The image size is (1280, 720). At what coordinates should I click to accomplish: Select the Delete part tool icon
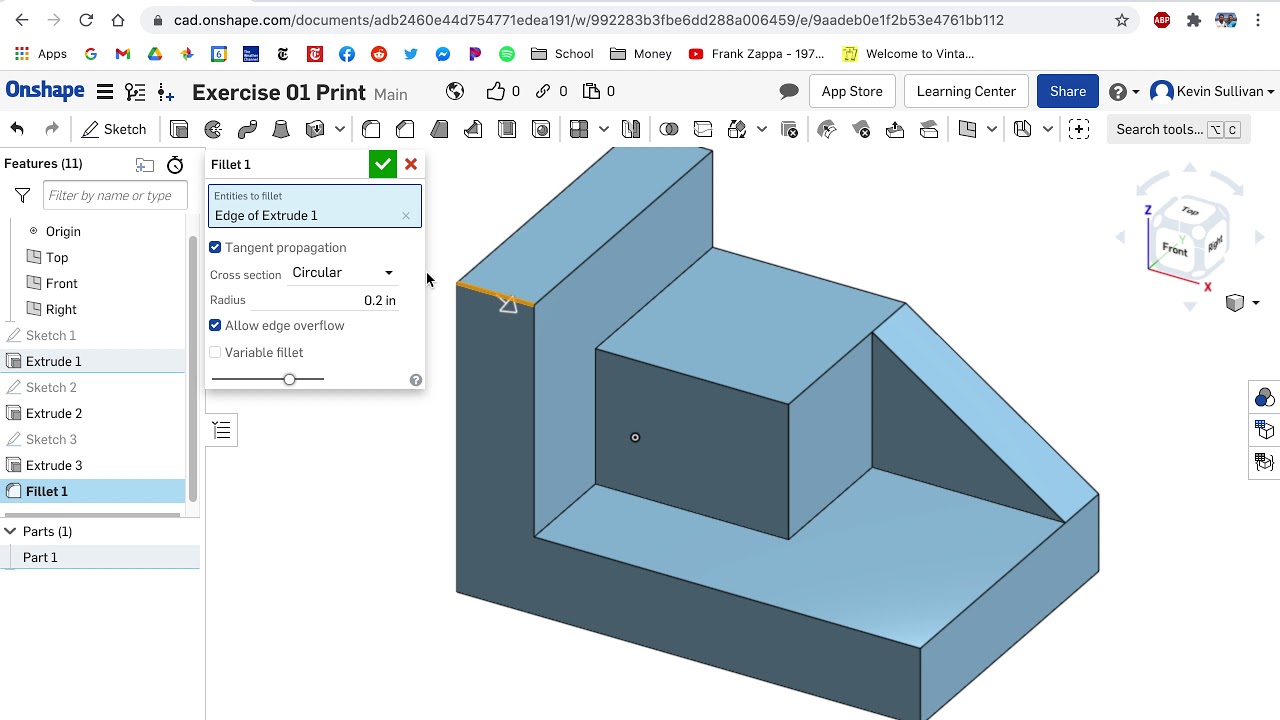pyautogui.click(x=789, y=129)
